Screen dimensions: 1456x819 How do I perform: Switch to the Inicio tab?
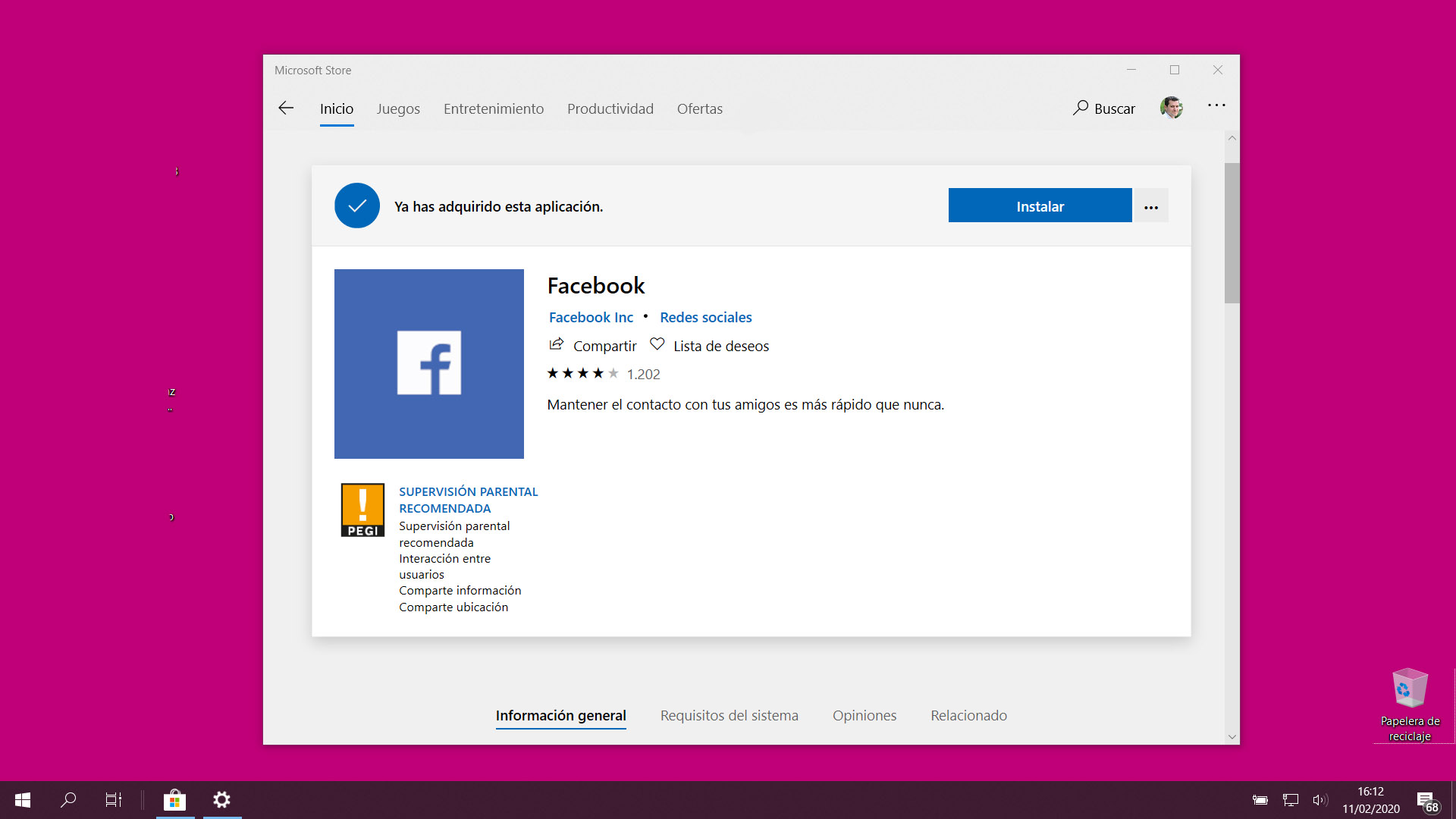coord(337,109)
